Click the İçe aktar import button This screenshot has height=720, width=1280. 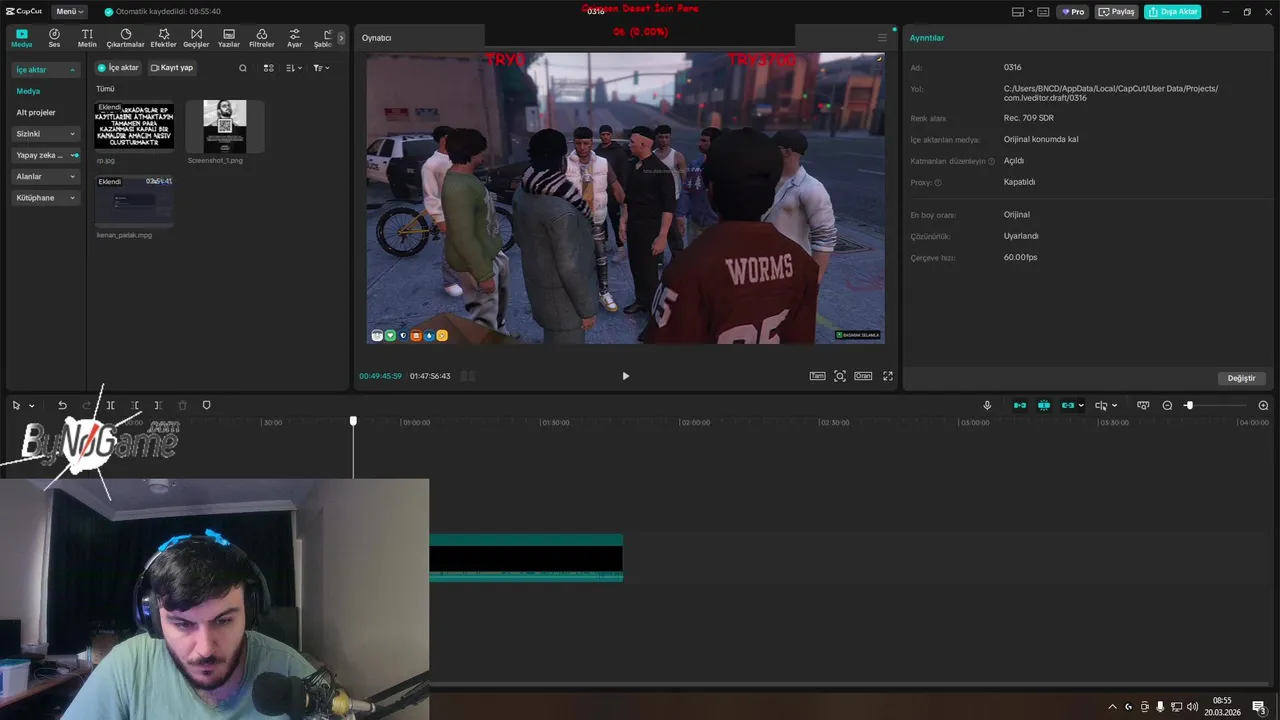[118, 68]
